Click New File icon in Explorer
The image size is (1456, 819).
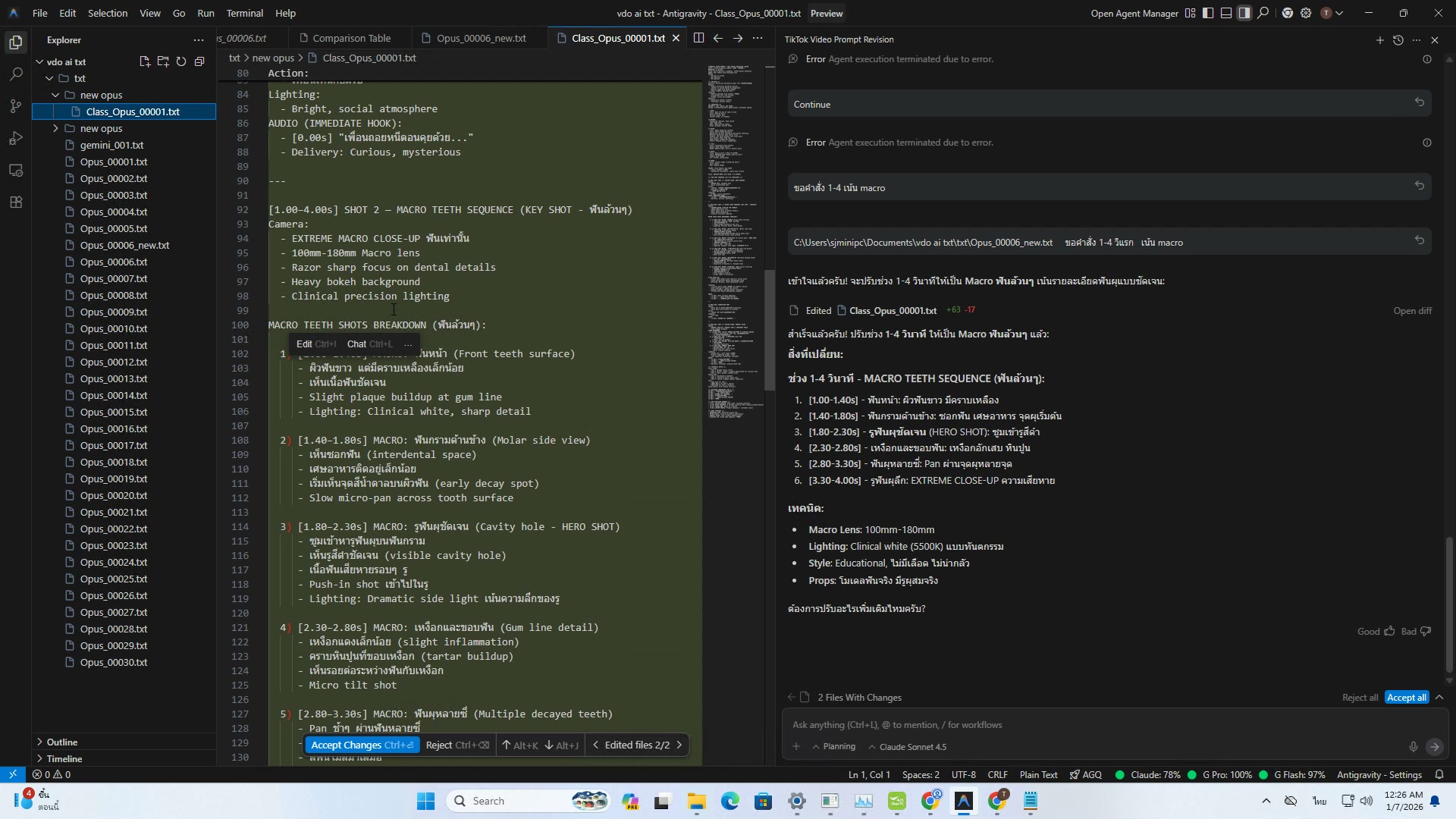point(145,61)
